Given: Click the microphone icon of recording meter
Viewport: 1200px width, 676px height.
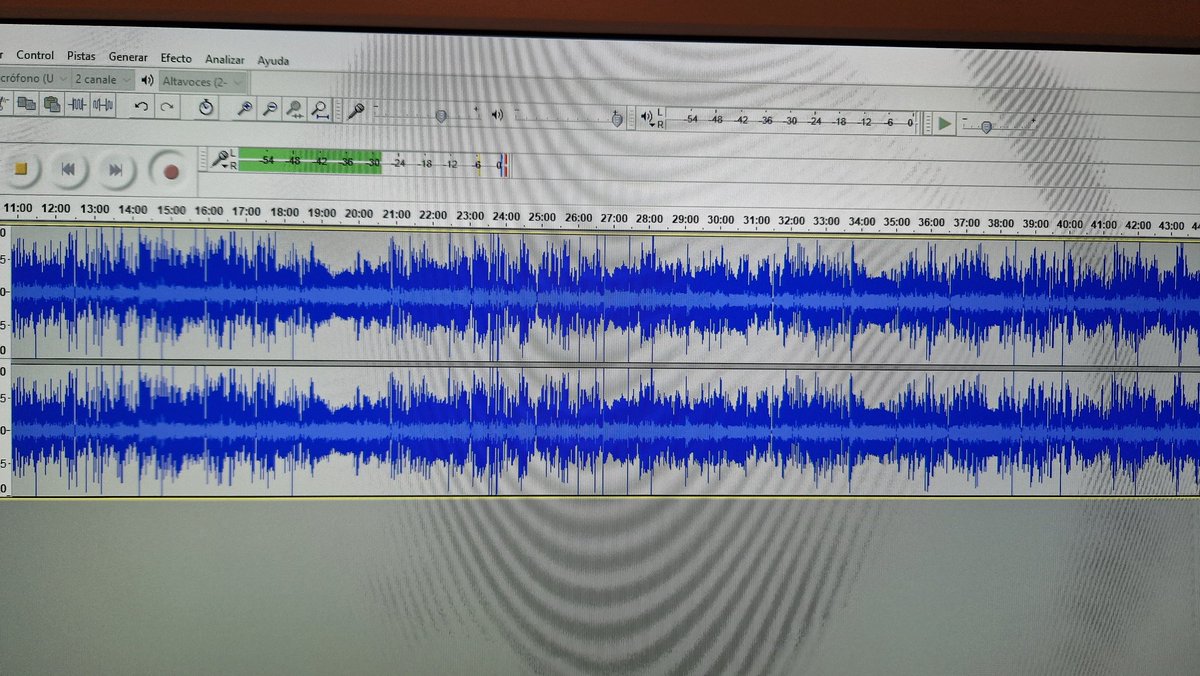Looking at the screenshot, I should [219, 157].
